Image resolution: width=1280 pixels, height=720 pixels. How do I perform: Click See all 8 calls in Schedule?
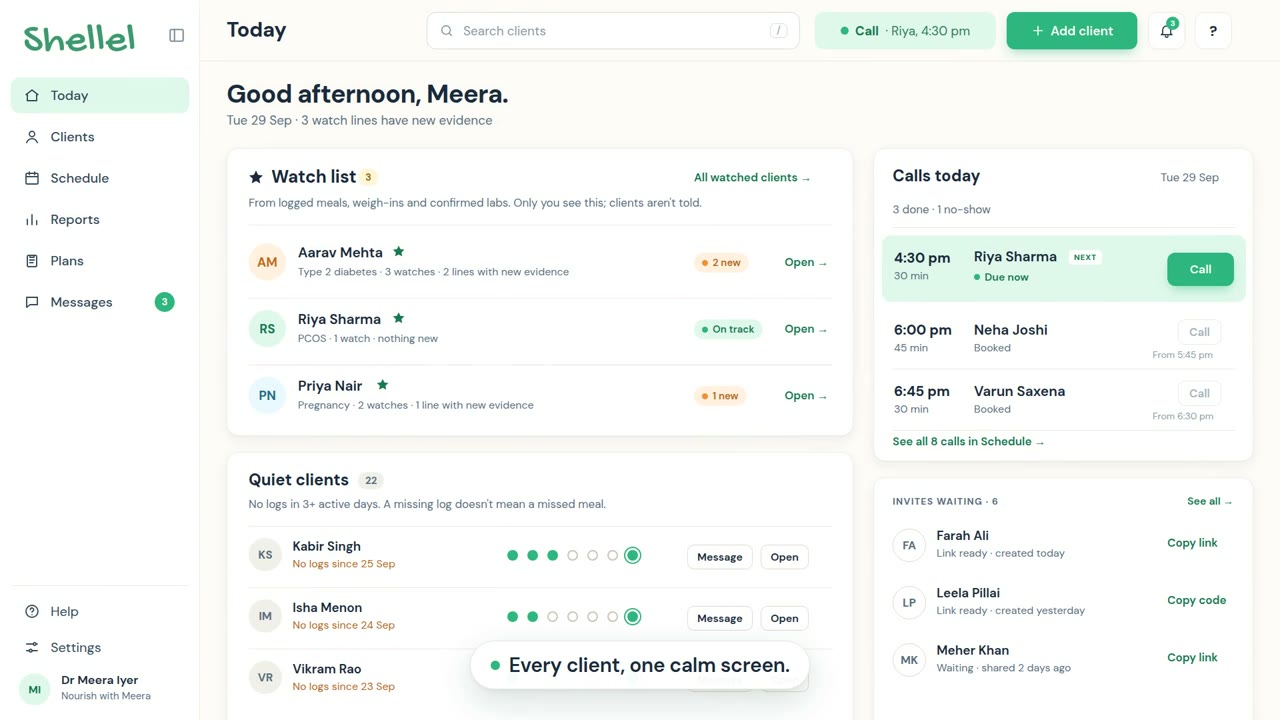[968, 441]
